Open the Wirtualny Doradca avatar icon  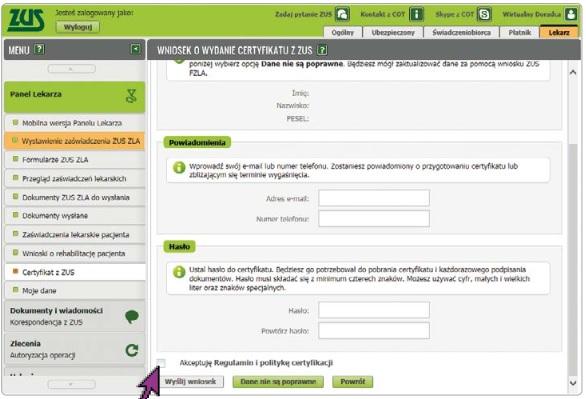[x=571, y=14]
